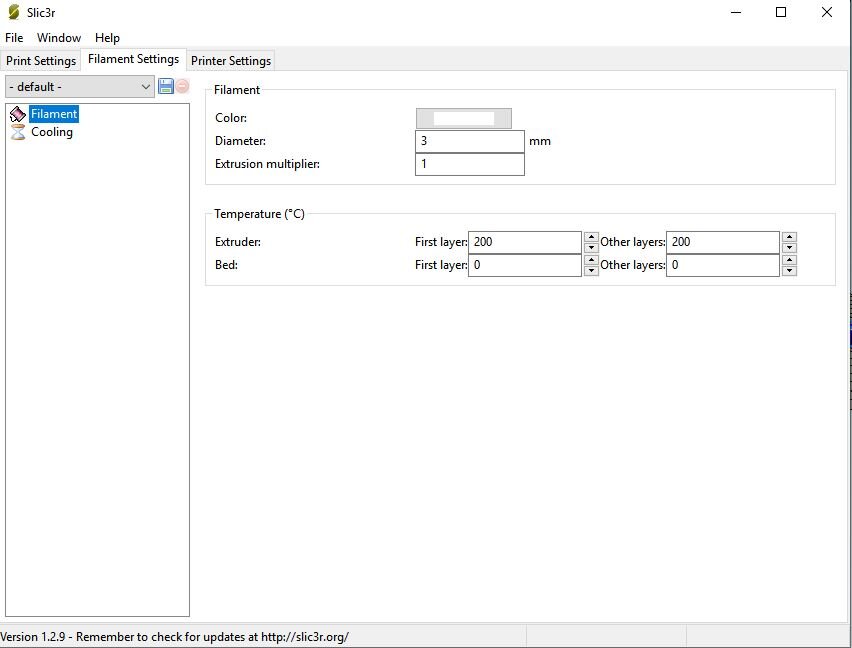Viewport: 852px width, 648px height.
Task: Click the 'Extruder:' row label
Action: pyautogui.click(x=238, y=242)
